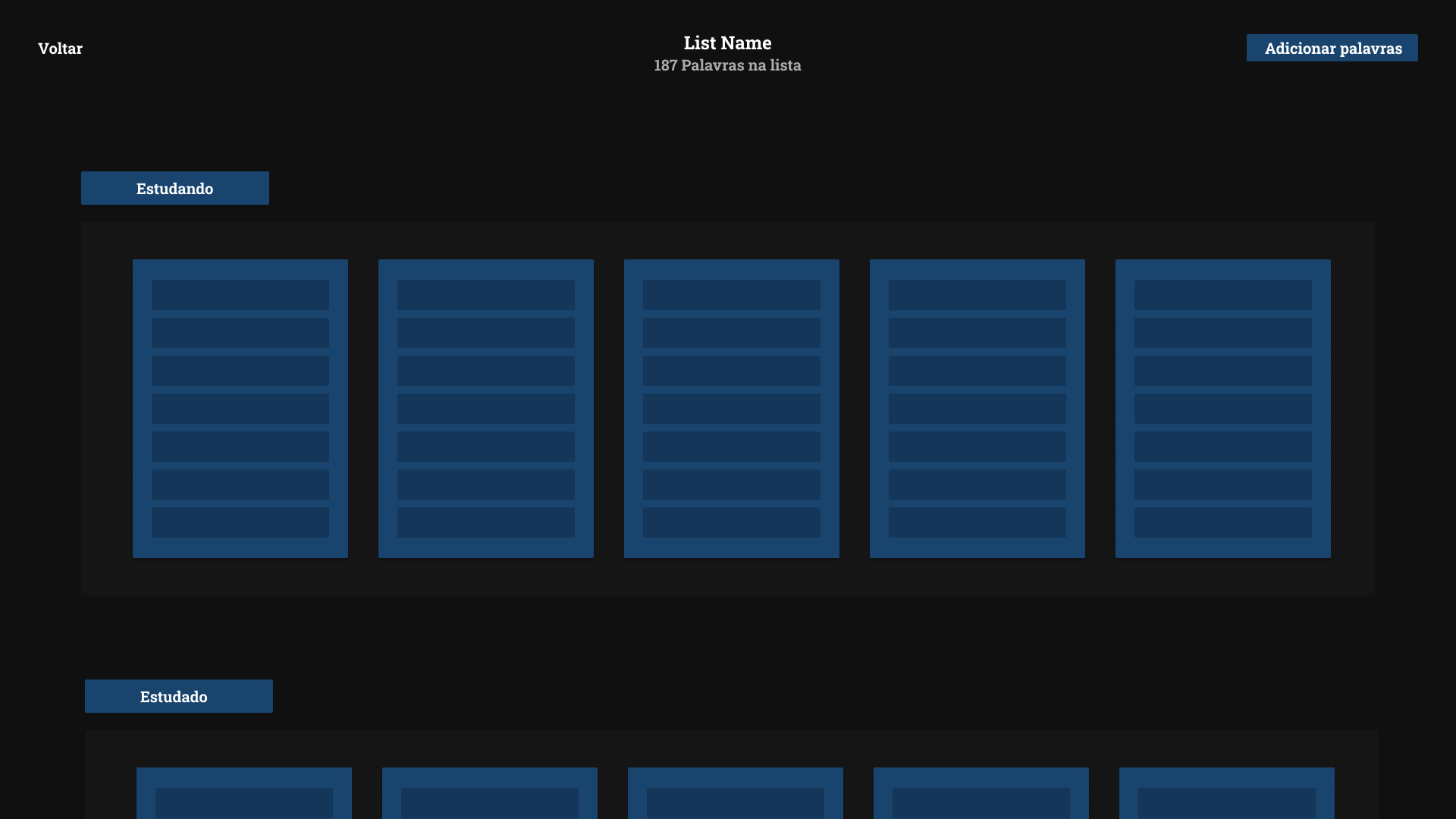Open the first card in Estudando section
Viewport: 1456px width, 819px height.
(x=240, y=408)
